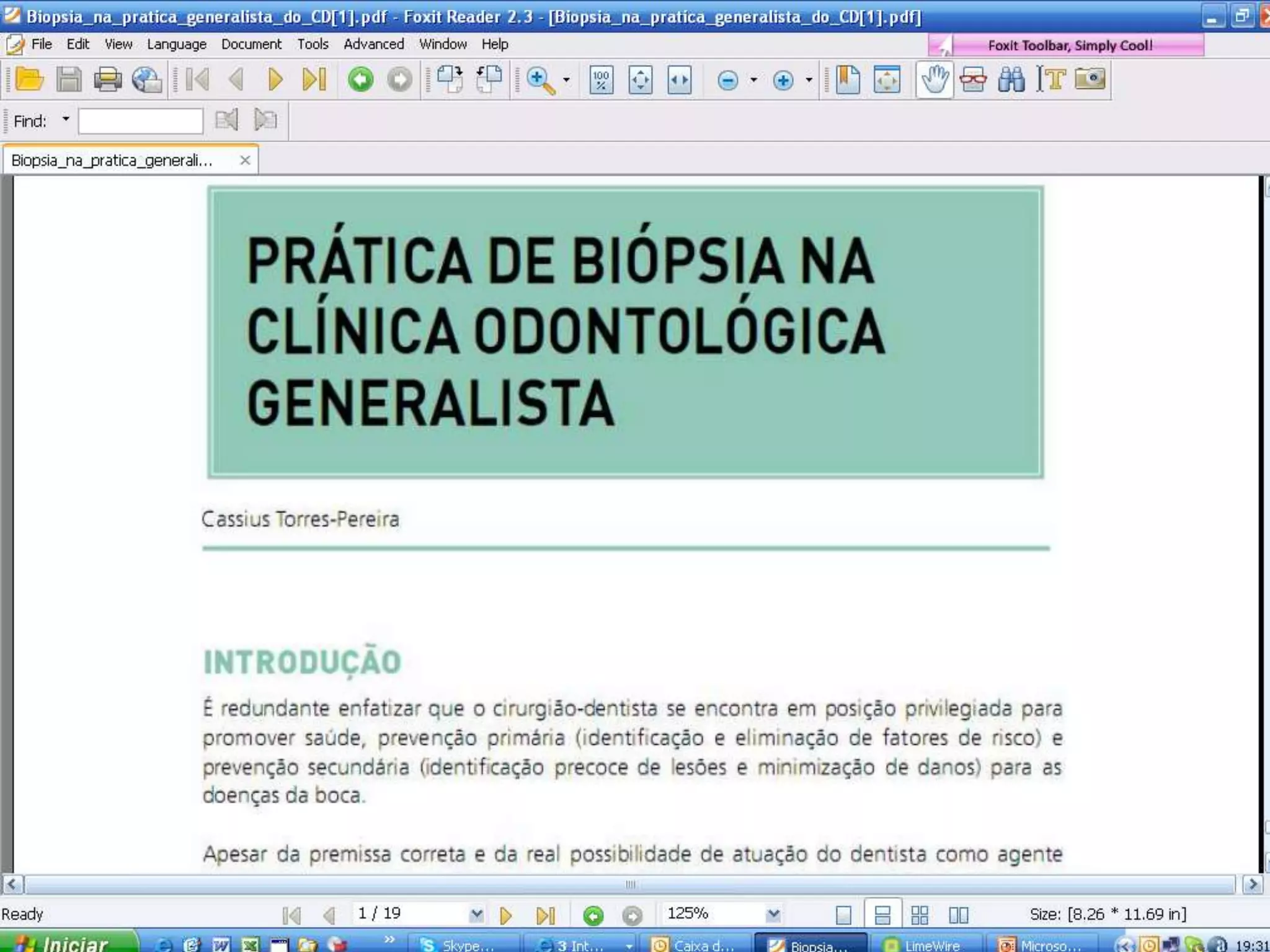Rotate view with the rotate right icon
Image resolution: width=1270 pixels, height=952 pixels.
450,79
